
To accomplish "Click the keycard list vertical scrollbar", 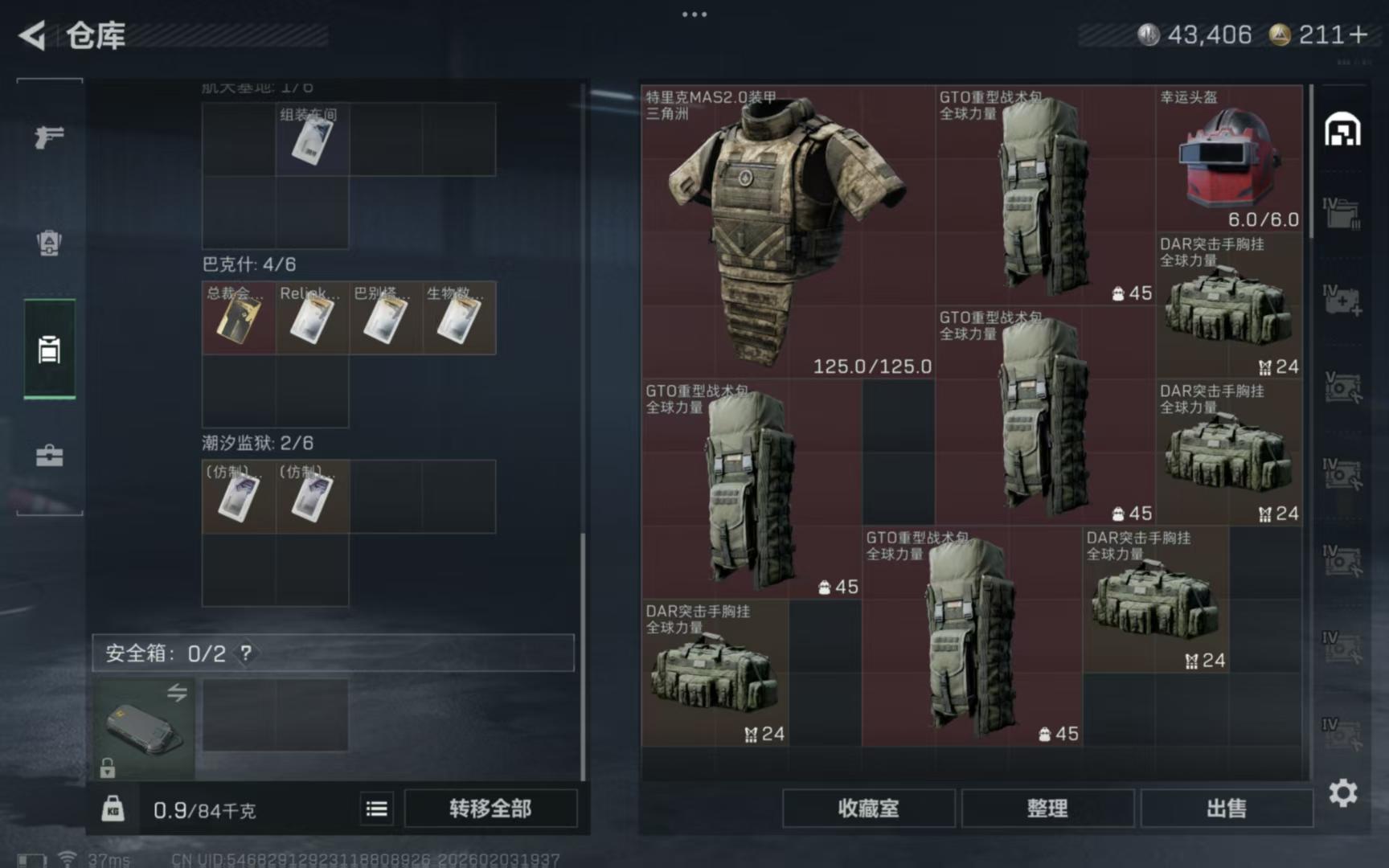I will tap(584, 430).
